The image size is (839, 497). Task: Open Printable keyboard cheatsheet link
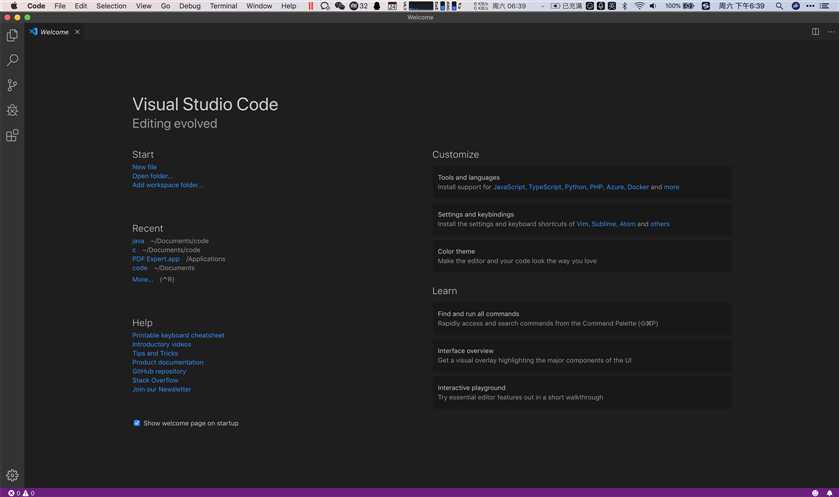[x=178, y=335]
